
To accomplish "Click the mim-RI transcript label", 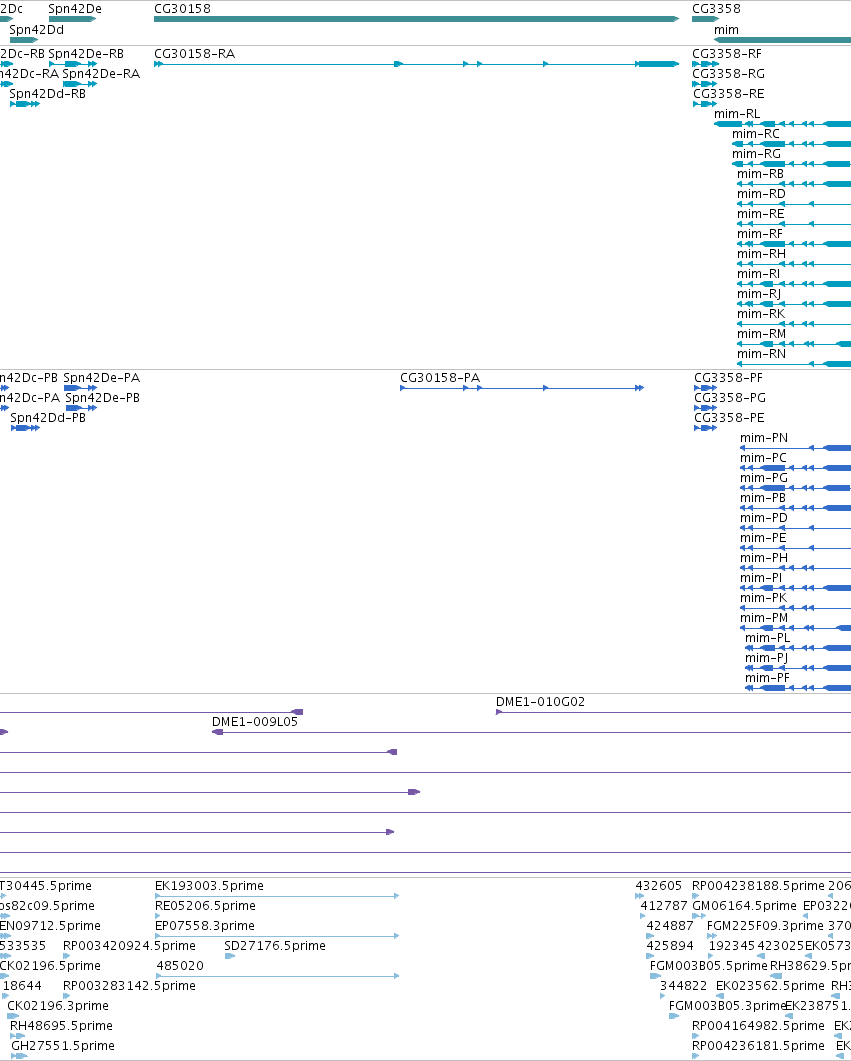I will click(x=759, y=273).
